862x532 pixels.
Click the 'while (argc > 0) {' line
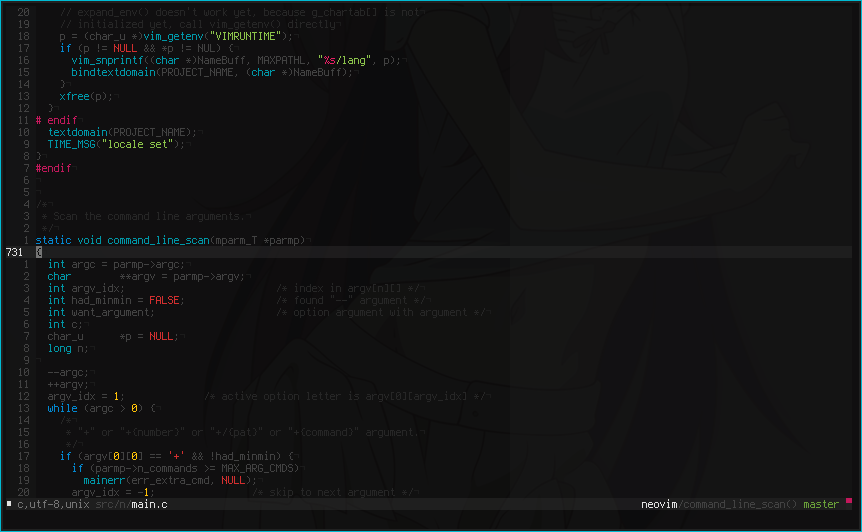coord(101,408)
